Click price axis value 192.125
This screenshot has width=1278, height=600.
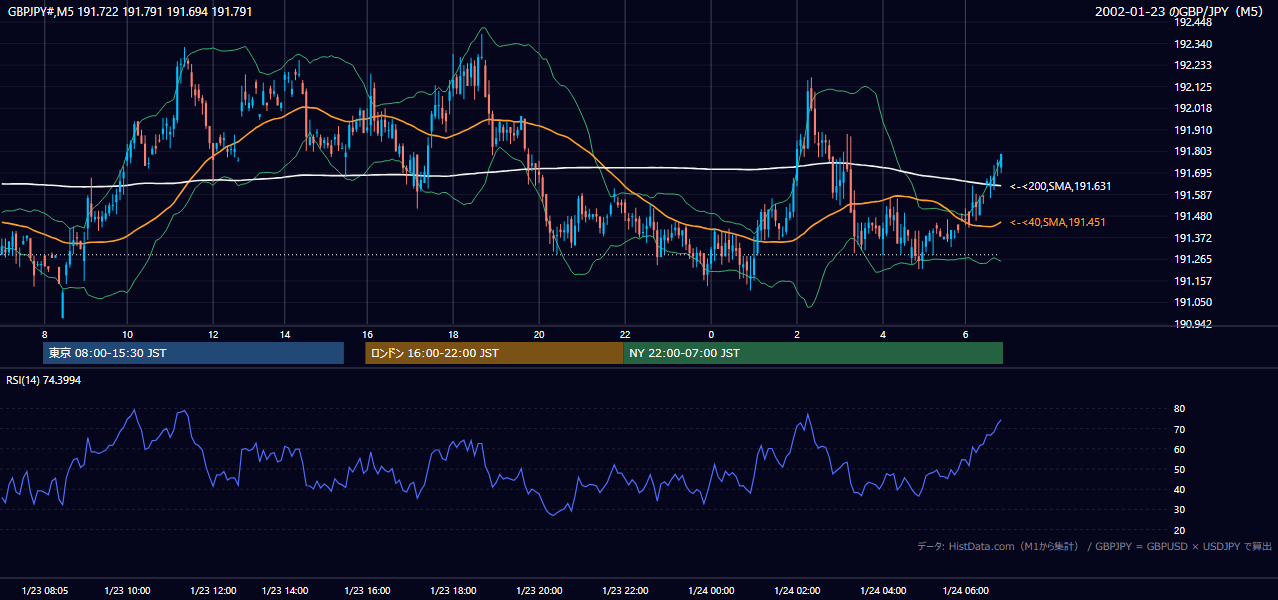pos(1193,87)
